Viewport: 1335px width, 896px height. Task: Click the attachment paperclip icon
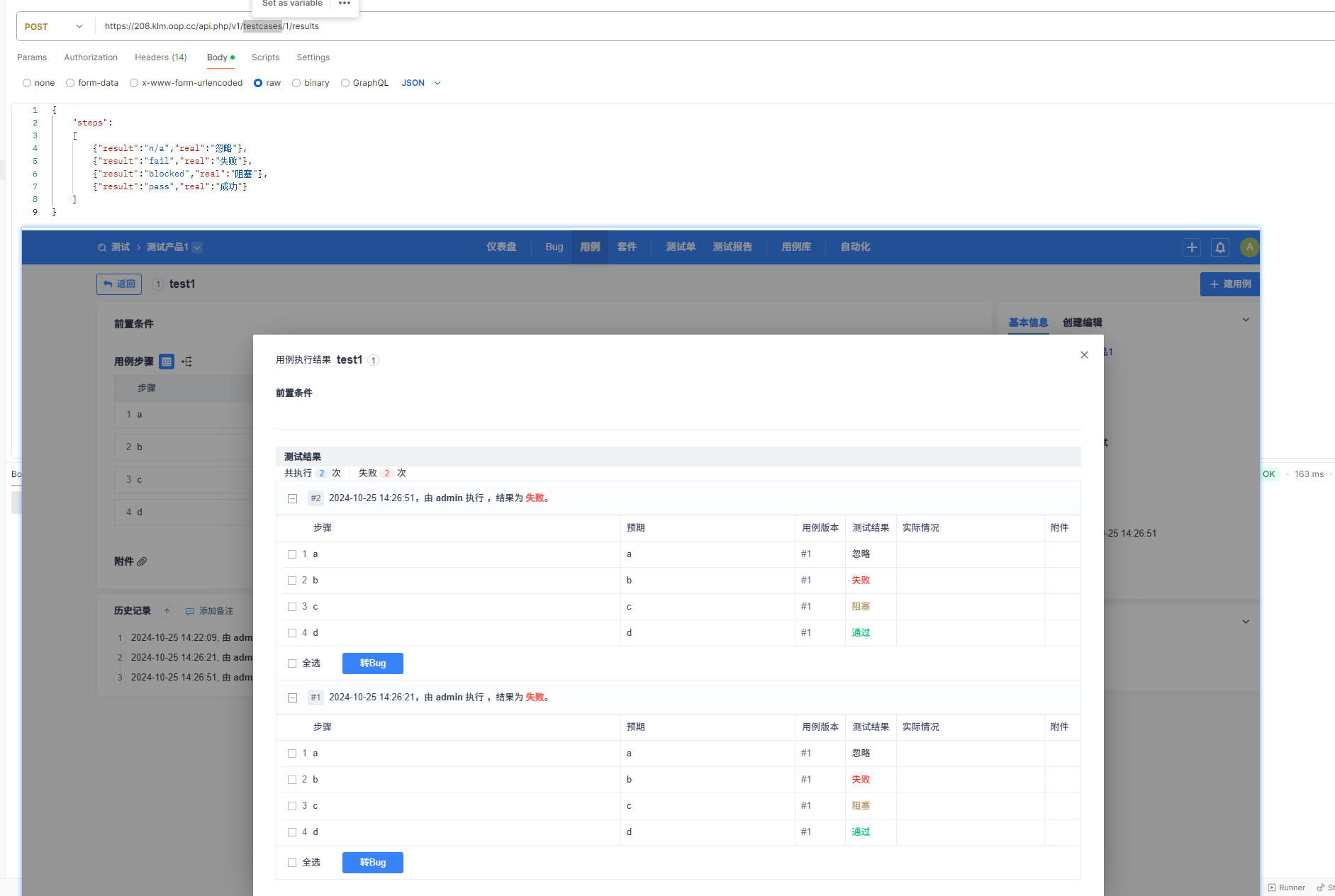tap(142, 561)
